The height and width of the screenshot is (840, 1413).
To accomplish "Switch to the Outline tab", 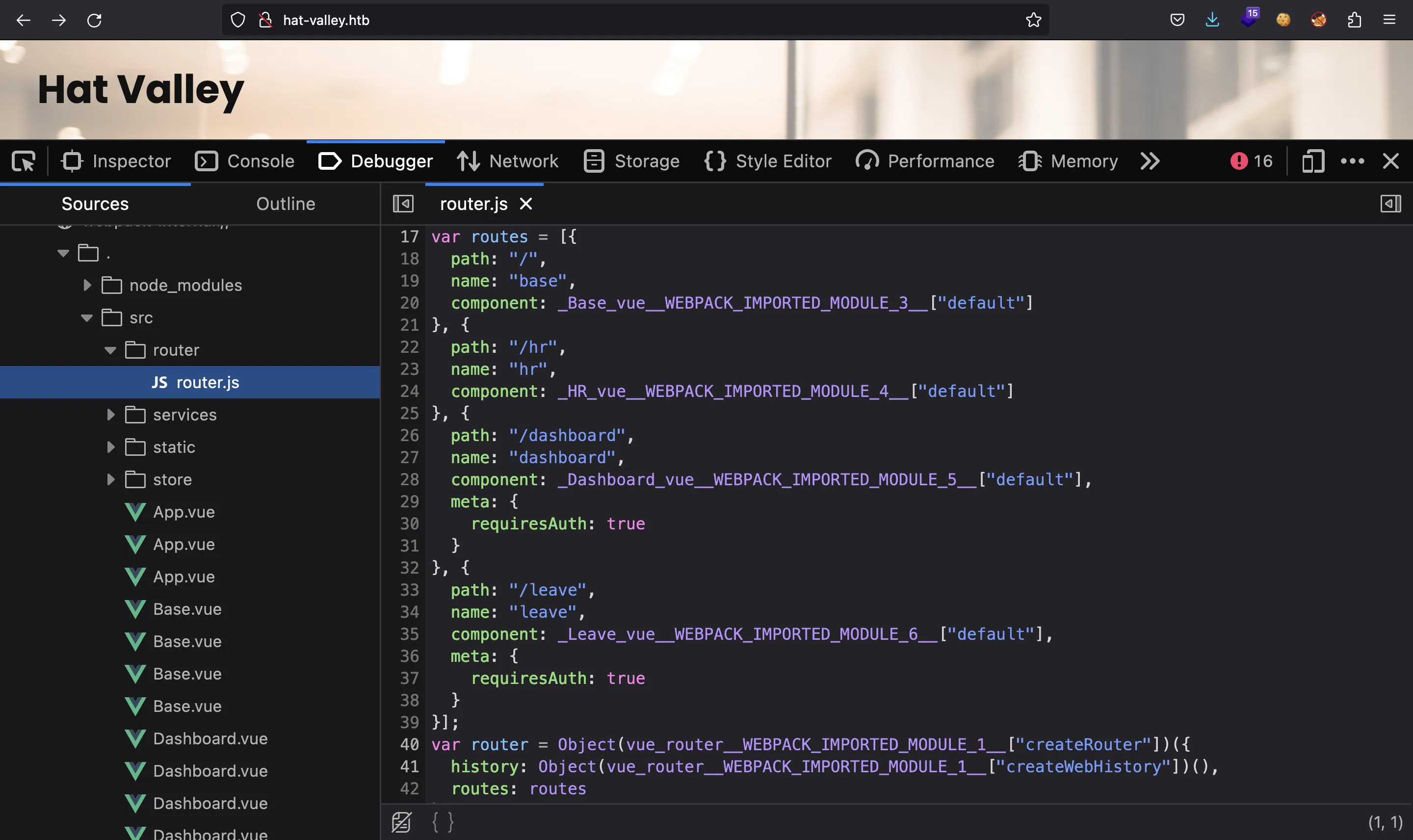I will (x=285, y=204).
